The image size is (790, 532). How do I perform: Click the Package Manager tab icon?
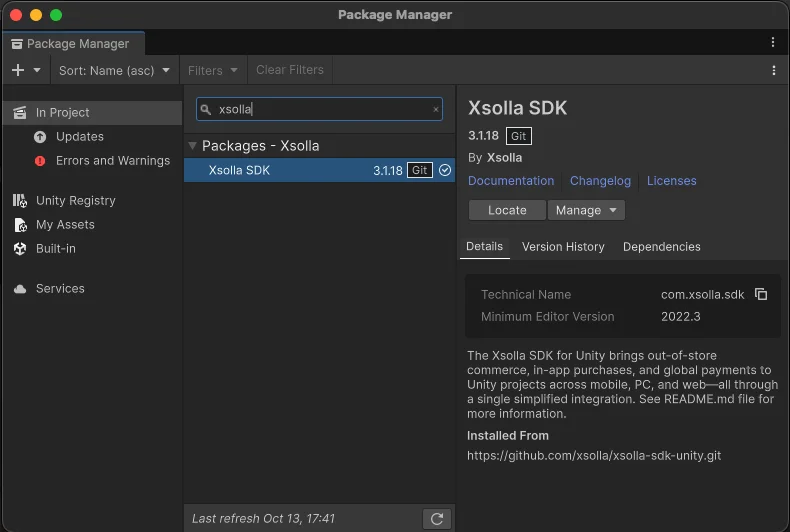[x=17, y=44]
